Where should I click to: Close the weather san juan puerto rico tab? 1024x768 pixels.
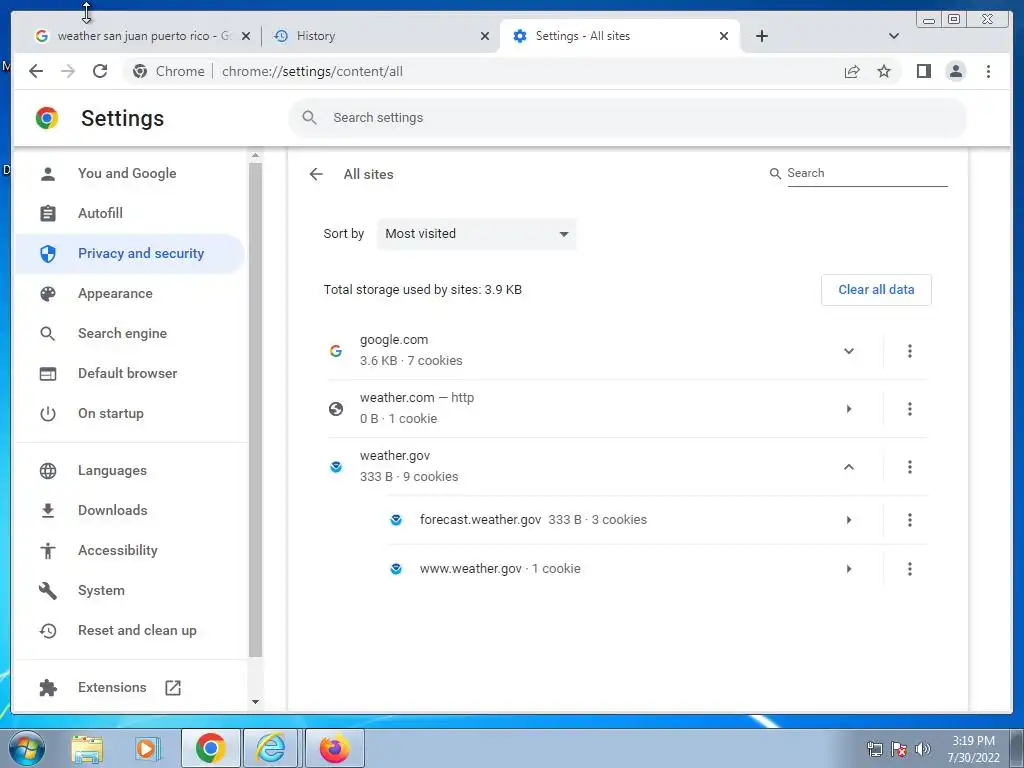click(246, 36)
